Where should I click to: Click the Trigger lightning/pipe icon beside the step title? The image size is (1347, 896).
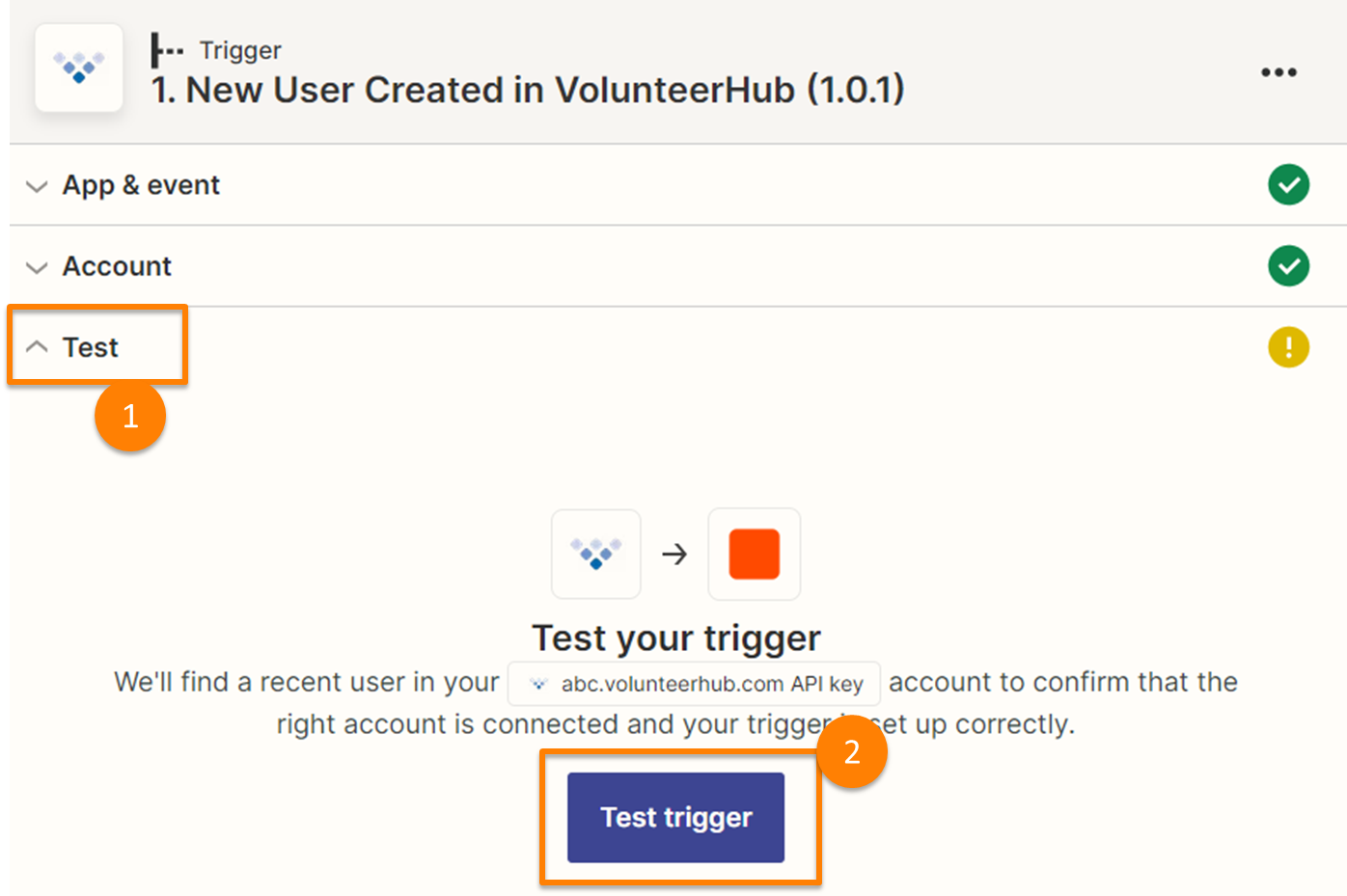[x=166, y=50]
